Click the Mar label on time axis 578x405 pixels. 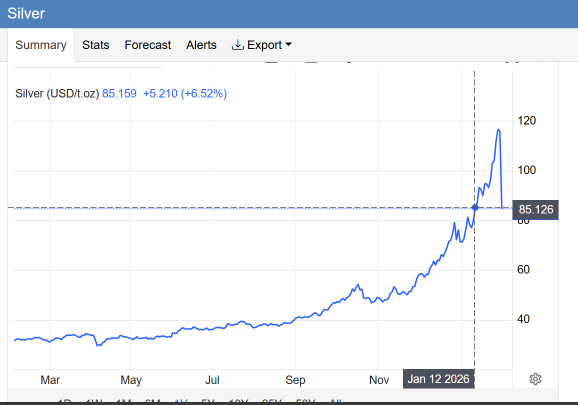pos(50,380)
